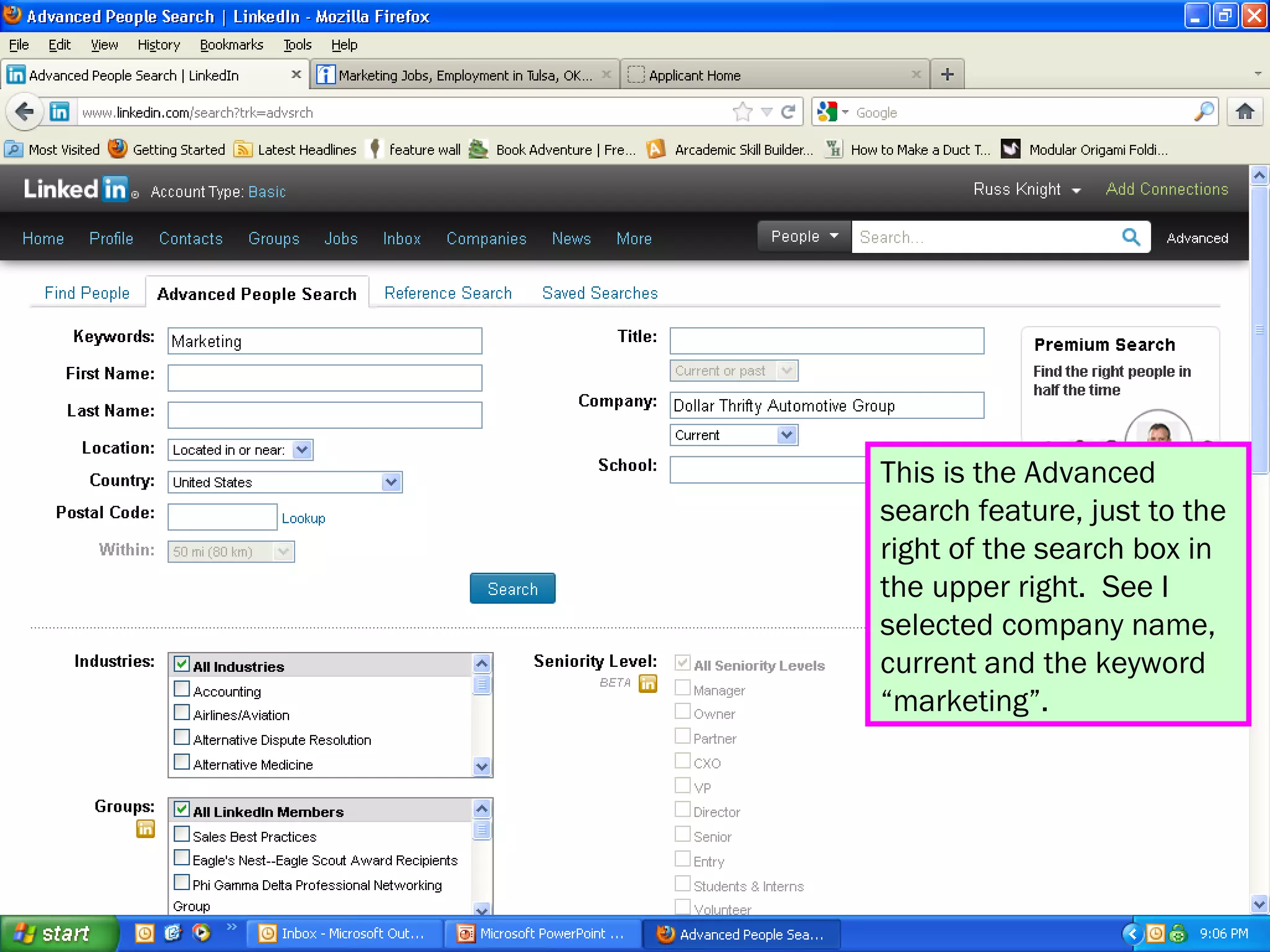Click the Groups list scroll up arrow
1270x952 pixels.
(482, 808)
